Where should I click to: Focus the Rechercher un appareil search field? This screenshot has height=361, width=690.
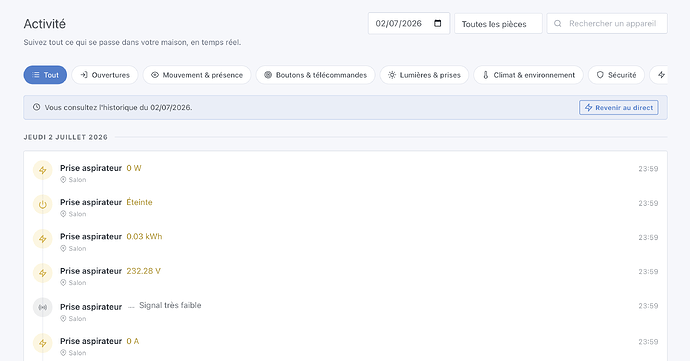coord(607,23)
